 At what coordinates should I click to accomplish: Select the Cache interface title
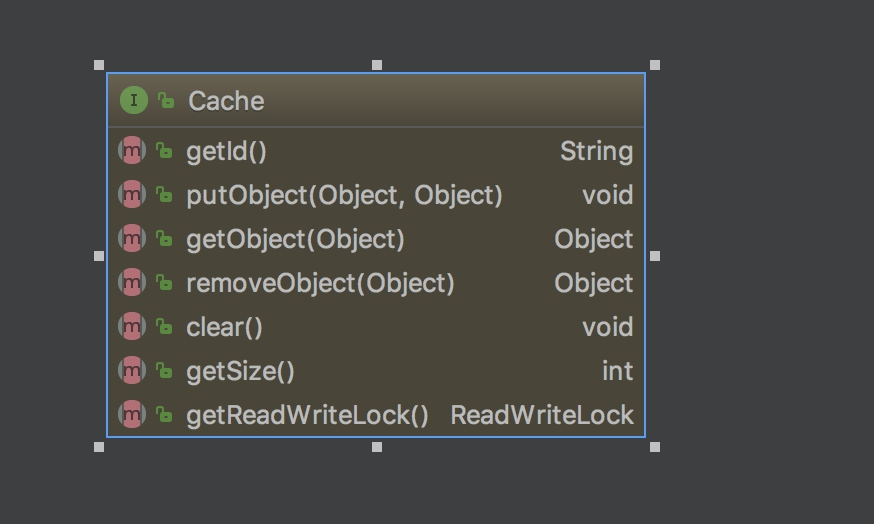(226, 101)
